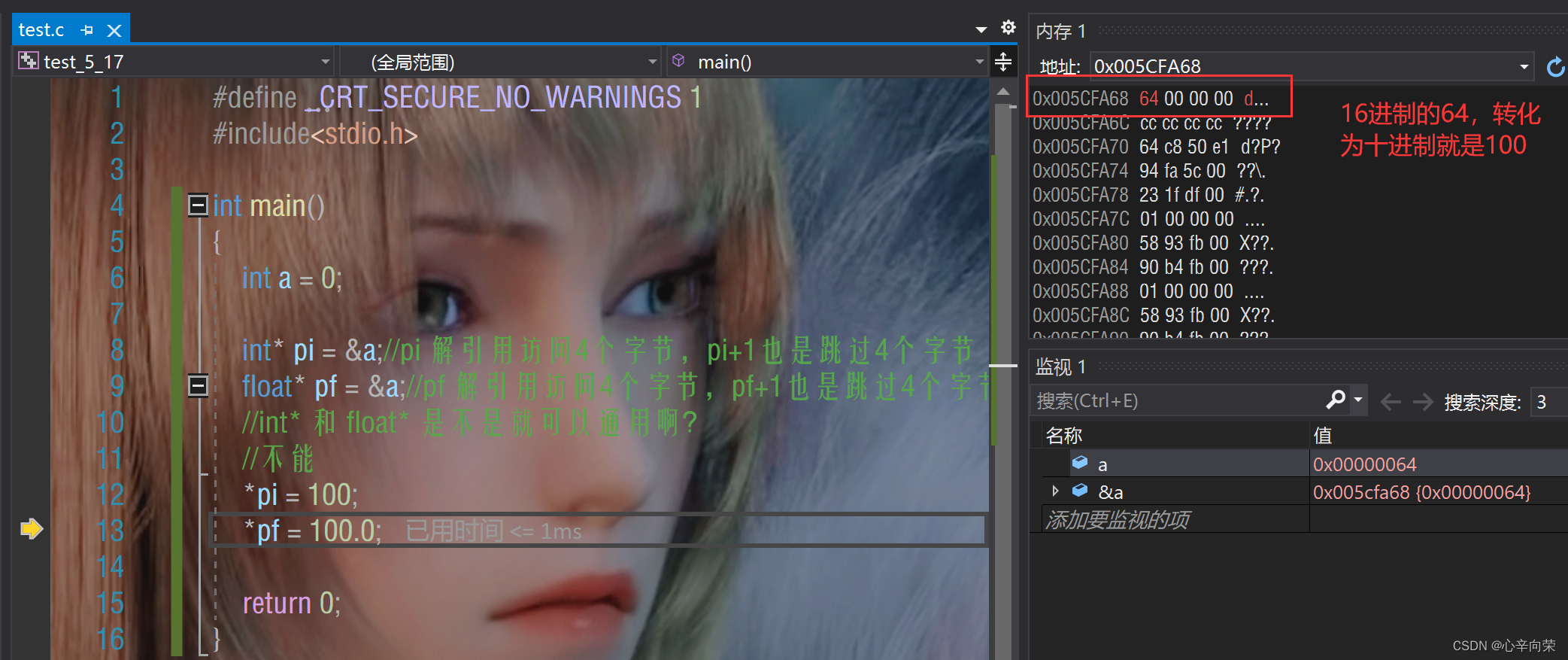The height and width of the screenshot is (660, 1568).
Task: Open the memory address history dropdown
Action: pyautogui.click(x=1524, y=67)
